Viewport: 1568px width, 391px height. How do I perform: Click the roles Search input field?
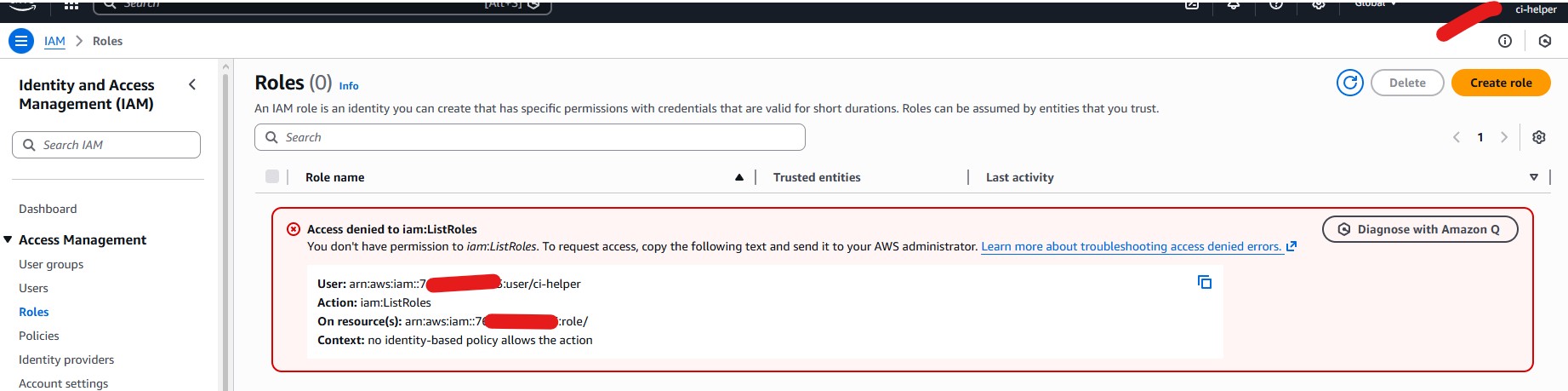(530, 137)
